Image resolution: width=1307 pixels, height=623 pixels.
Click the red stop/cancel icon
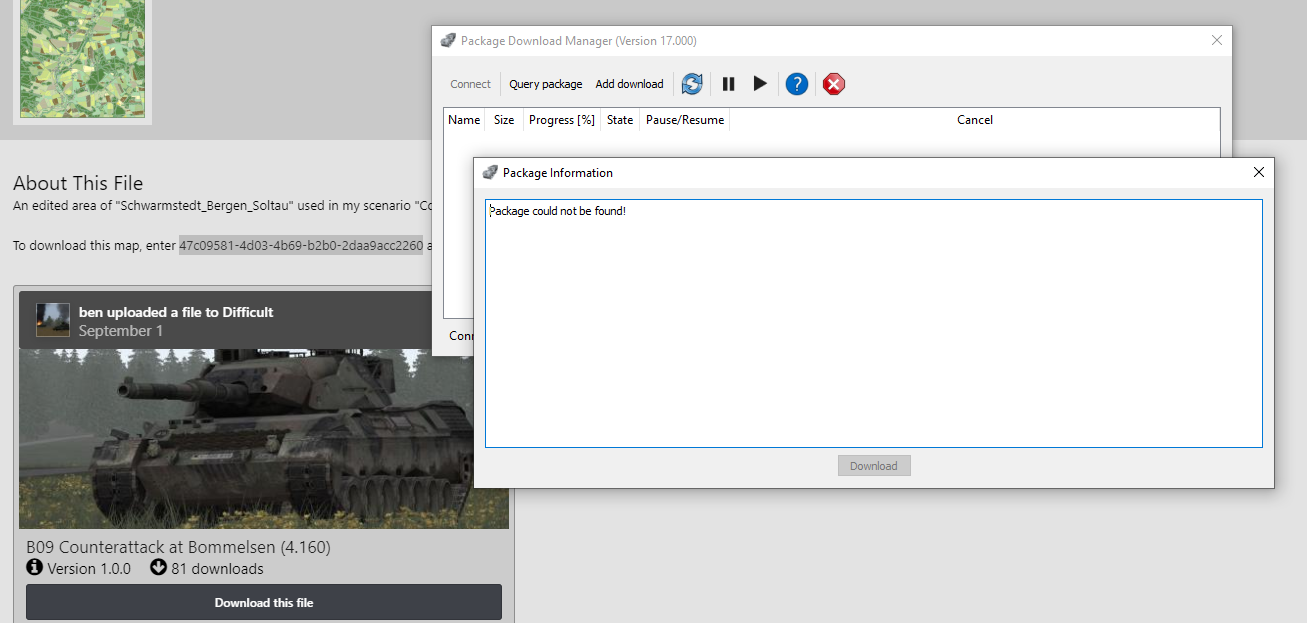(x=833, y=84)
